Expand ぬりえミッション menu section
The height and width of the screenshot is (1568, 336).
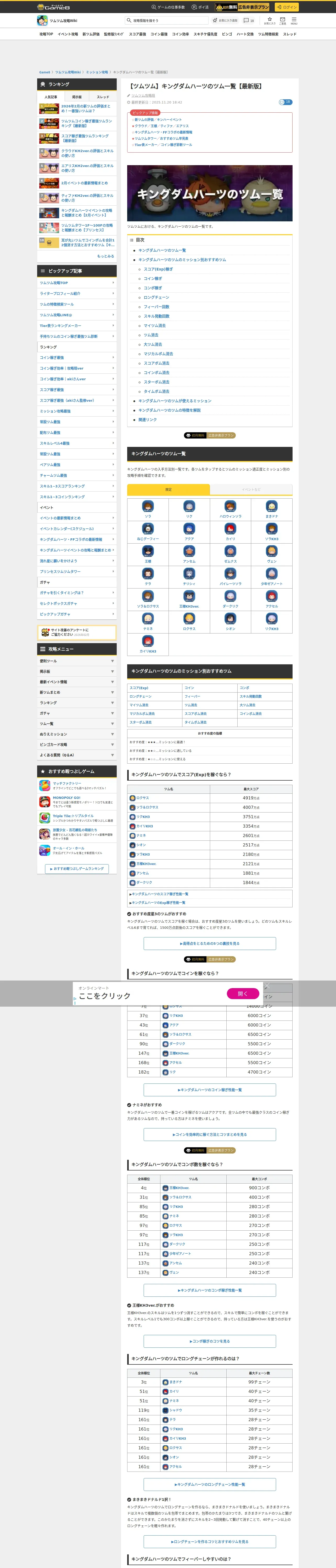tap(77, 734)
